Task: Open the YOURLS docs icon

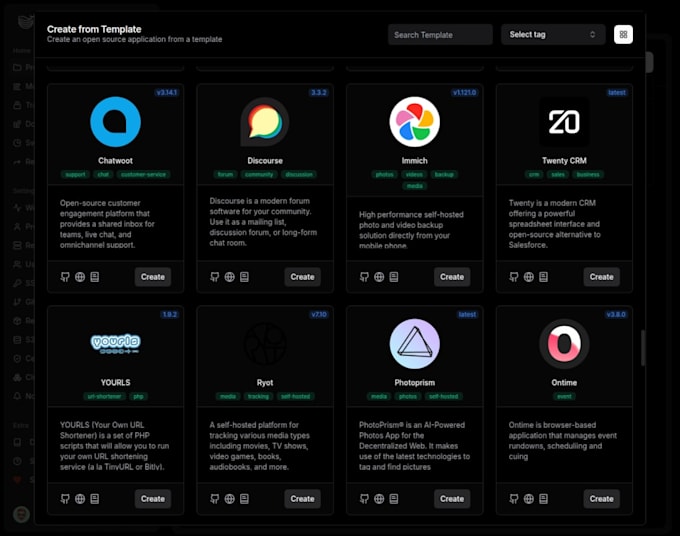Action: [95, 499]
